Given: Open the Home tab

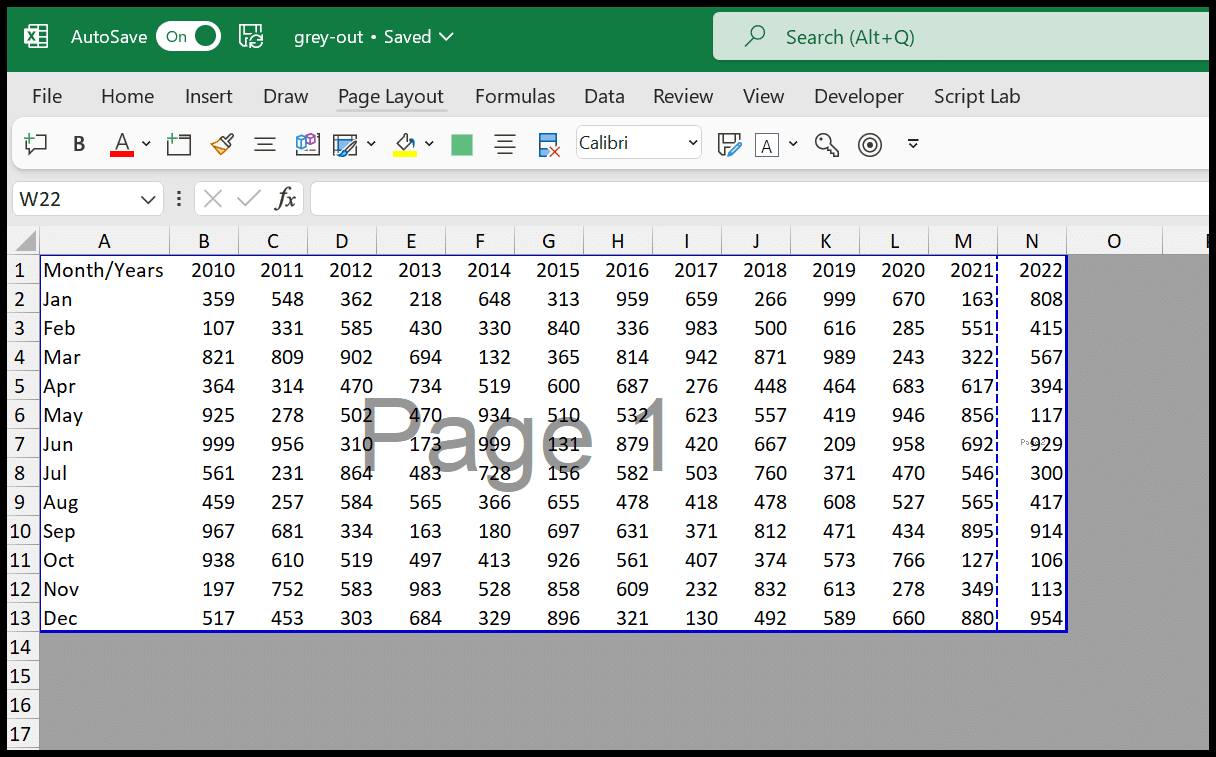Looking at the screenshot, I should tap(128, 96).
